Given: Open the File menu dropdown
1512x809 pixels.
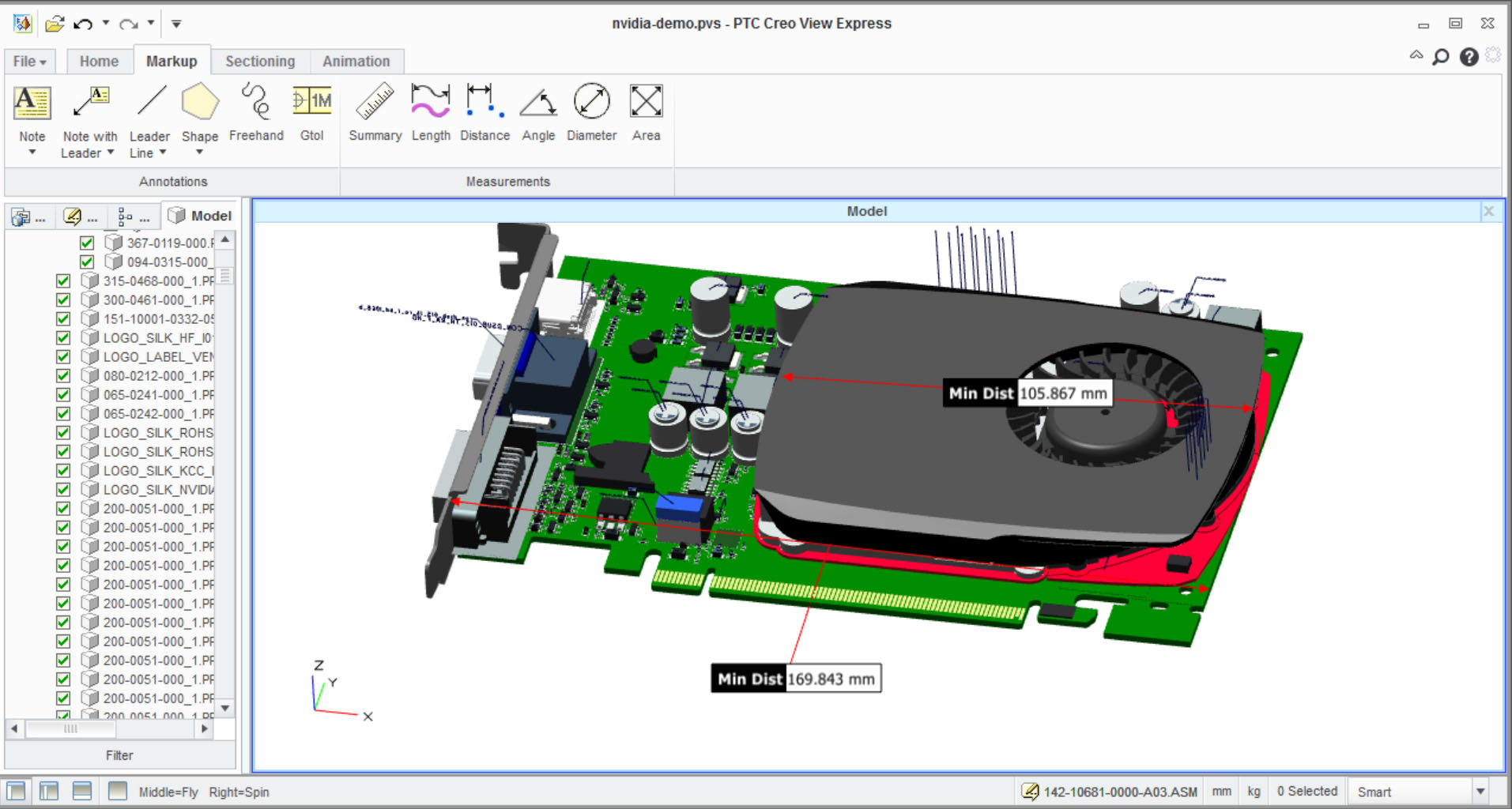Looking at the screenshot, I should (30, 61).
